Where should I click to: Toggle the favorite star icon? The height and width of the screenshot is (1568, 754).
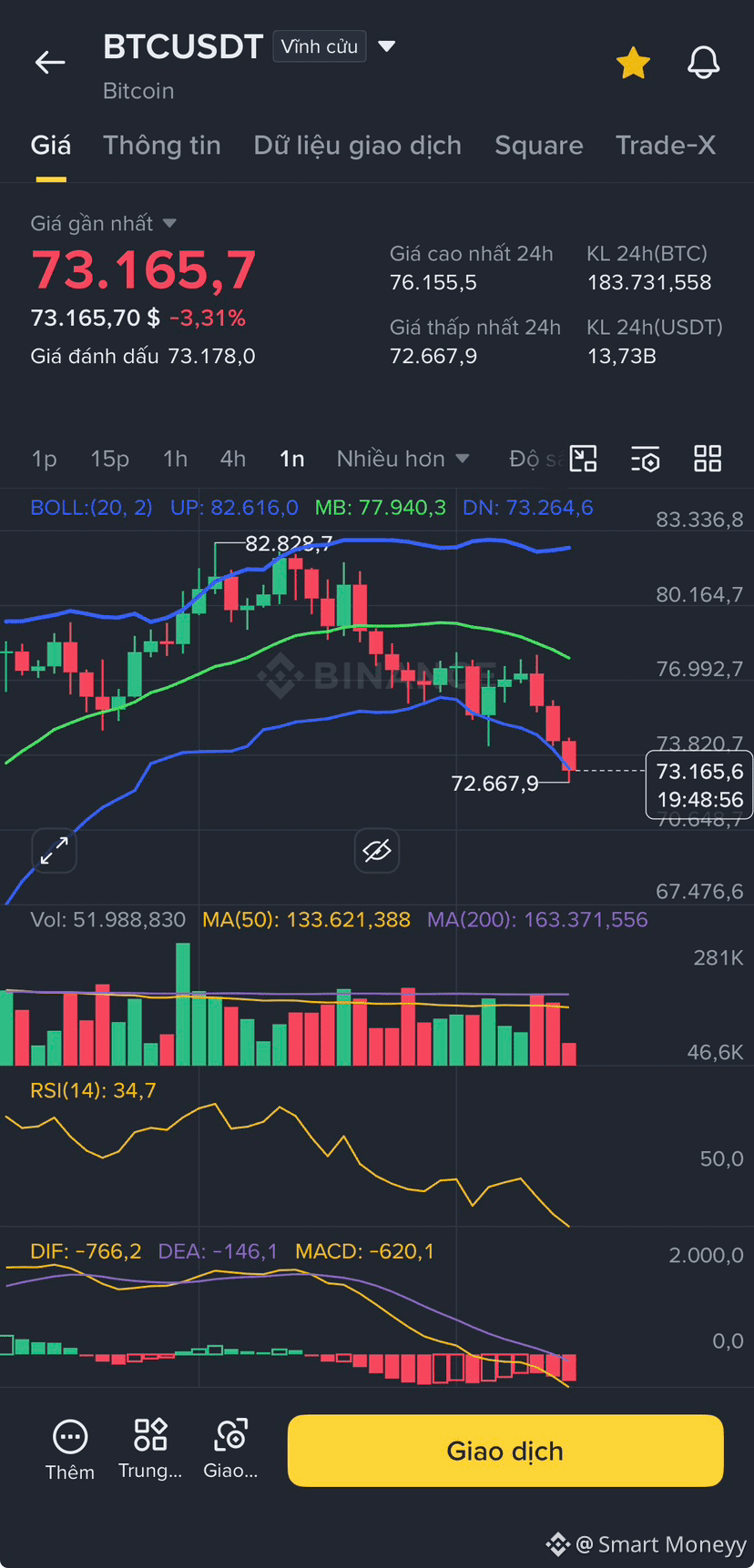633,63
